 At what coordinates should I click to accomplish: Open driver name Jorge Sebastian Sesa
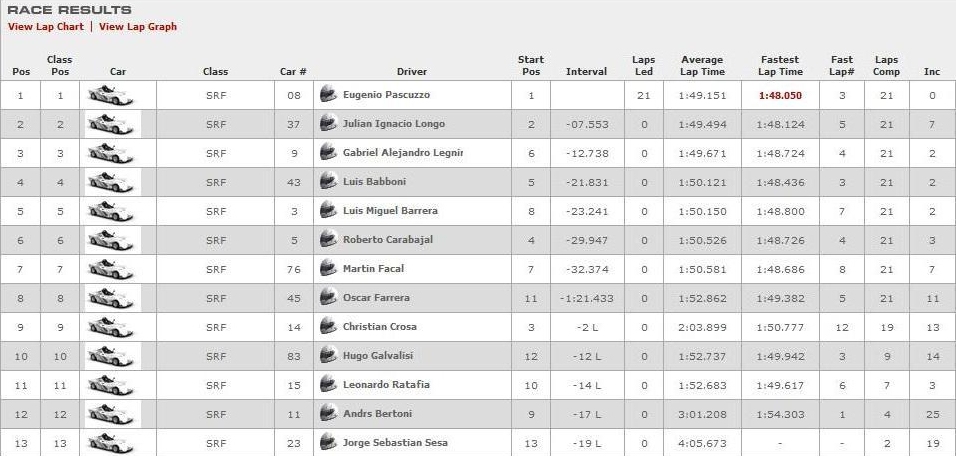[x=395, y=443]
